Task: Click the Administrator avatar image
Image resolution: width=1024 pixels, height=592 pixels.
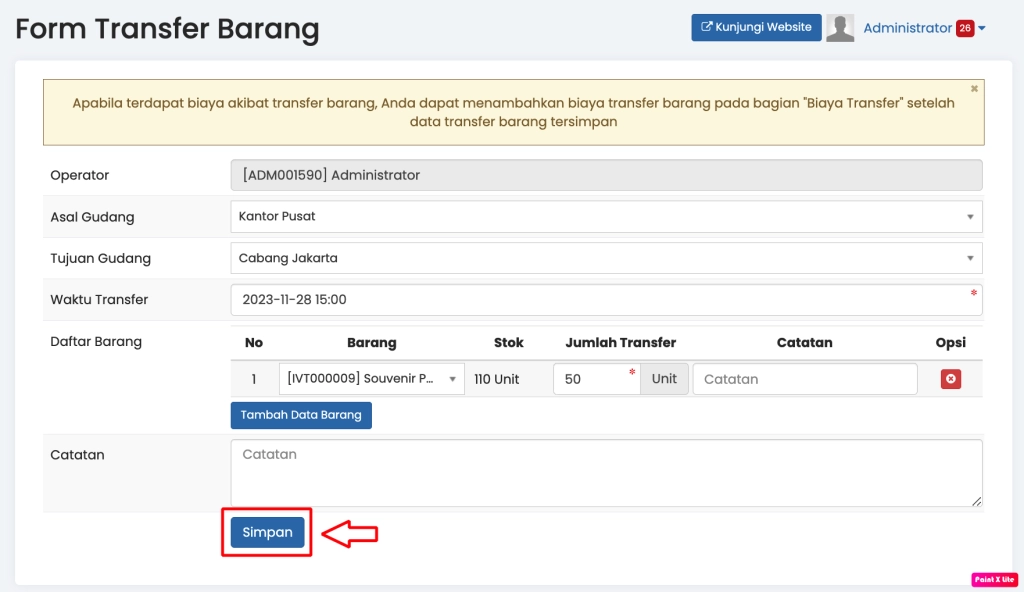Action: [x=840, y=28]
